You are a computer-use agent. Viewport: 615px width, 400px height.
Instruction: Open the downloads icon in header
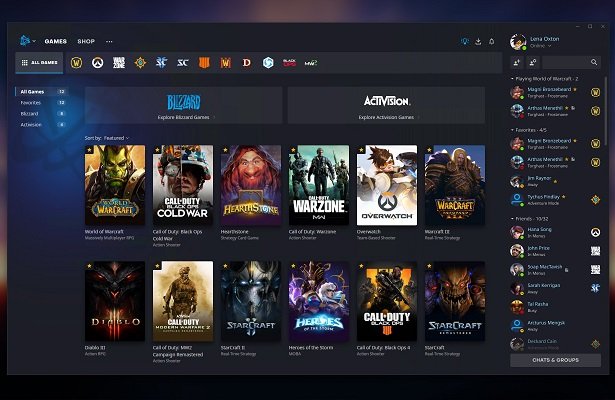click(x=478, y=42)
